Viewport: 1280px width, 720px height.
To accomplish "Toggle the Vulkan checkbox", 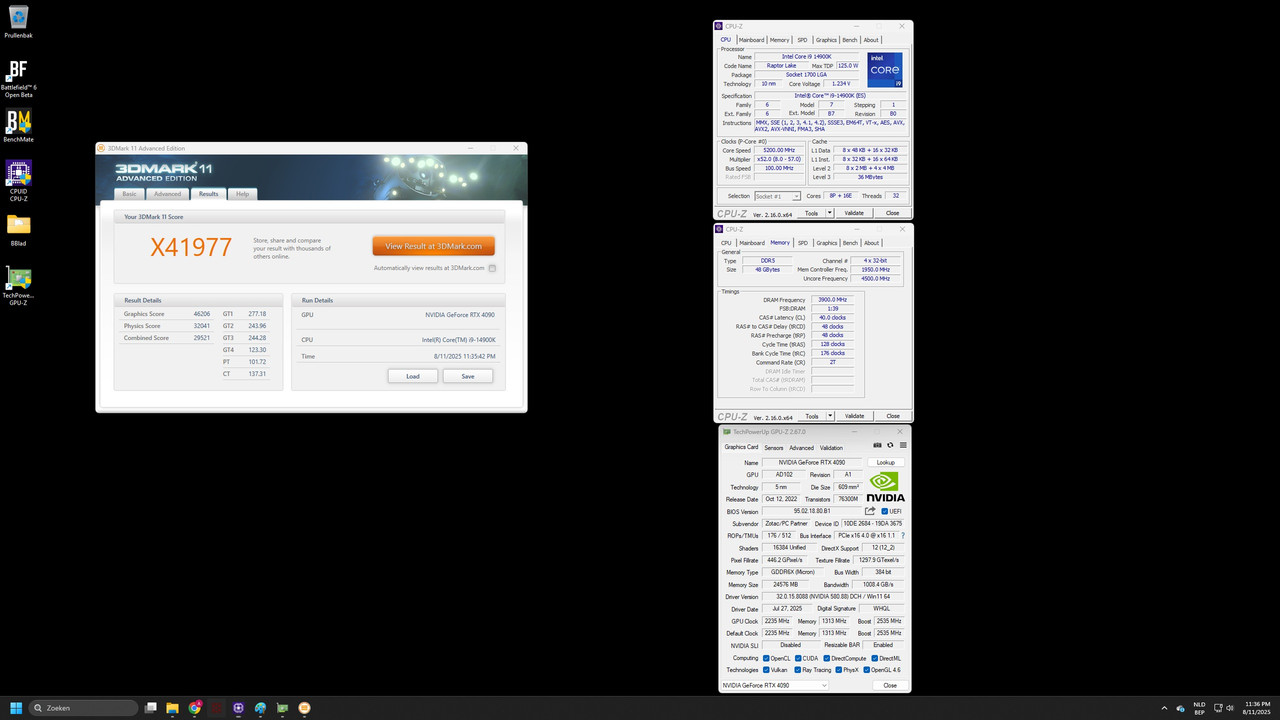I will (766, 670).
